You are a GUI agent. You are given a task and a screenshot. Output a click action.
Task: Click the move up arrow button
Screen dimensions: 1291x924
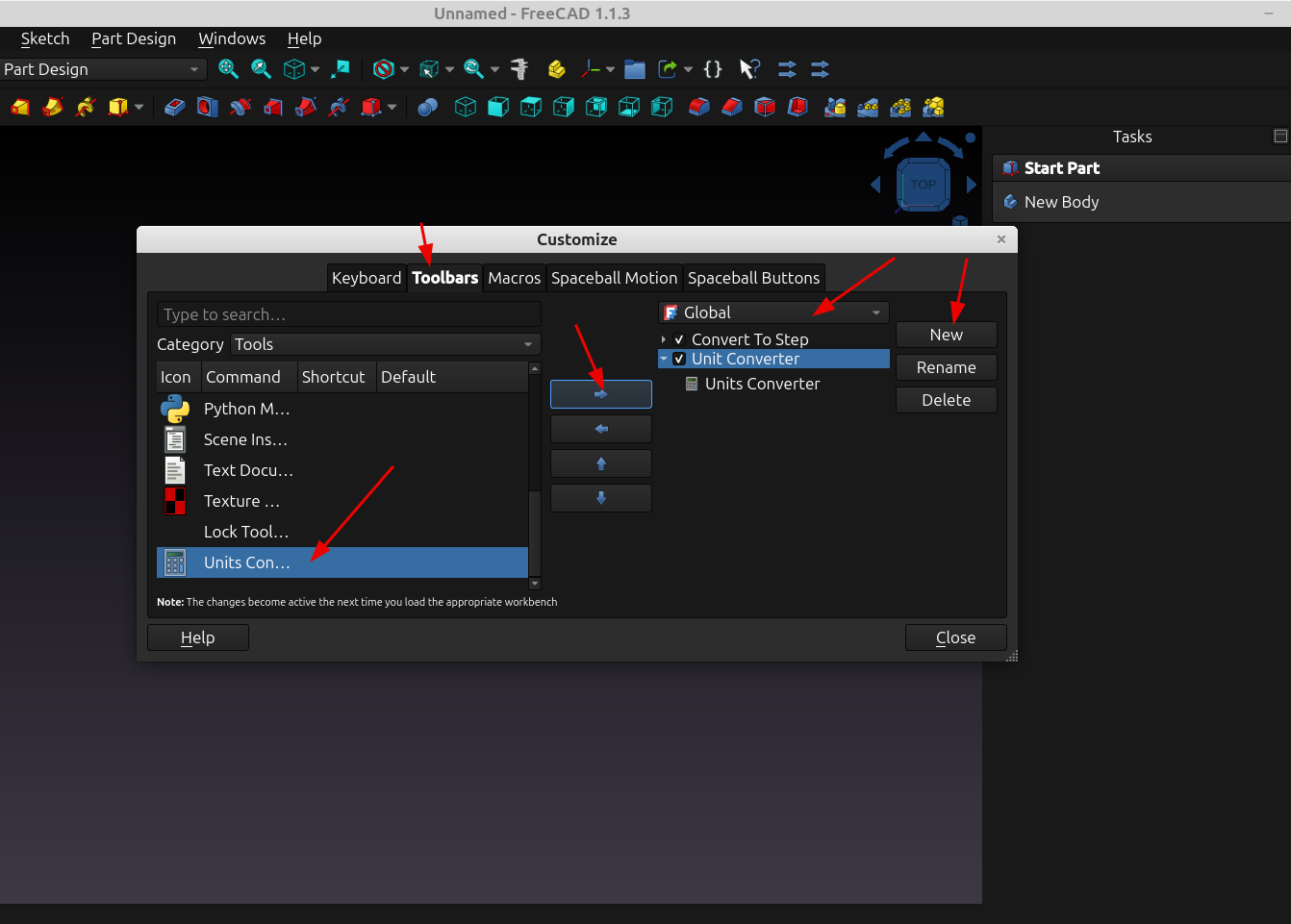(601, 463)
